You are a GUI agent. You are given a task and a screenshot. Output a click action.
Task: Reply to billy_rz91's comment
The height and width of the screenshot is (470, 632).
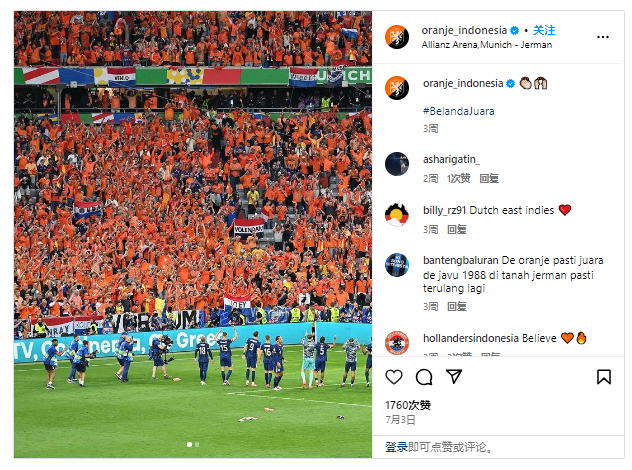tap(457, 229)
